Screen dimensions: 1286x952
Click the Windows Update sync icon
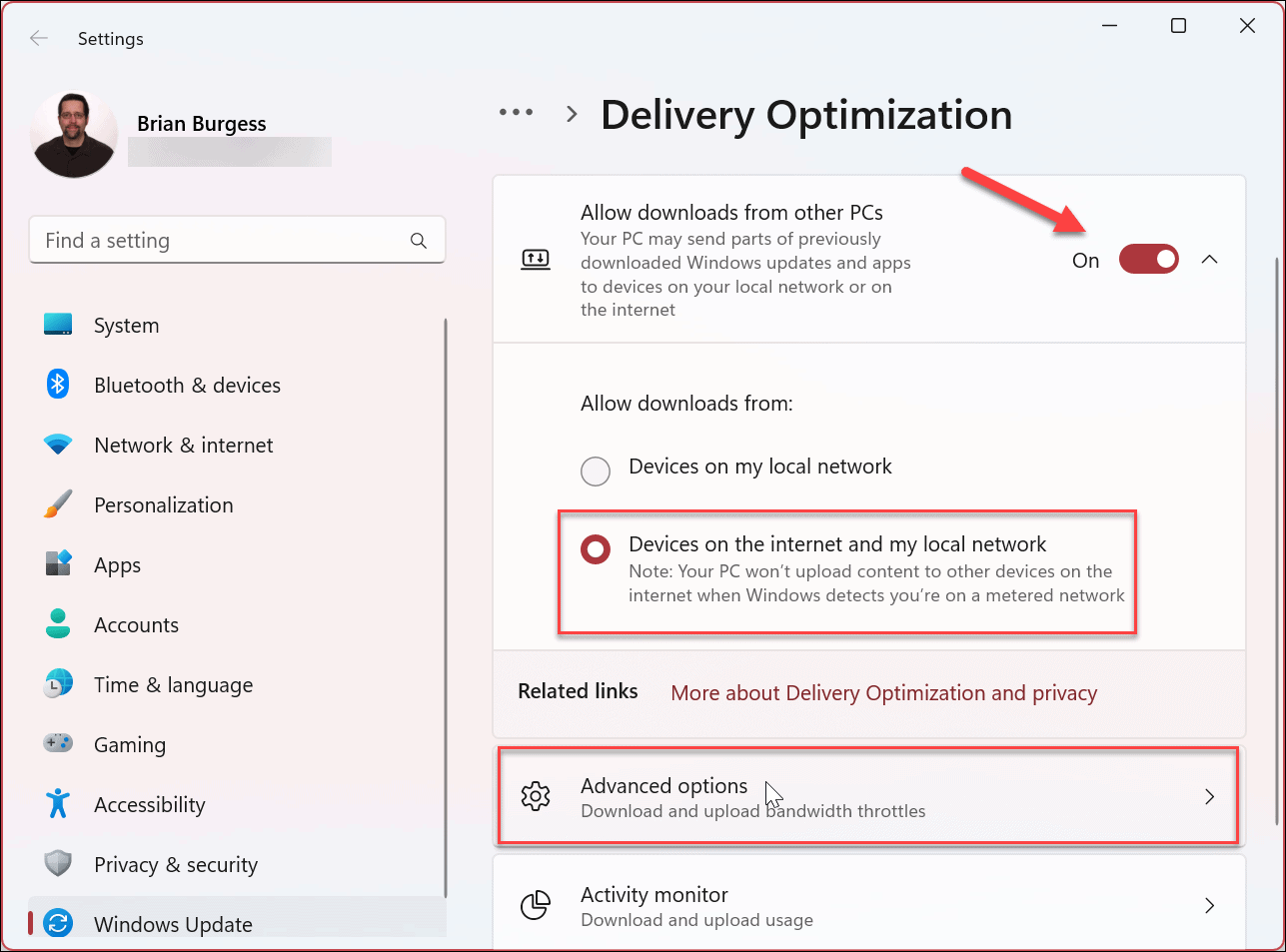(x=58, y=924)
